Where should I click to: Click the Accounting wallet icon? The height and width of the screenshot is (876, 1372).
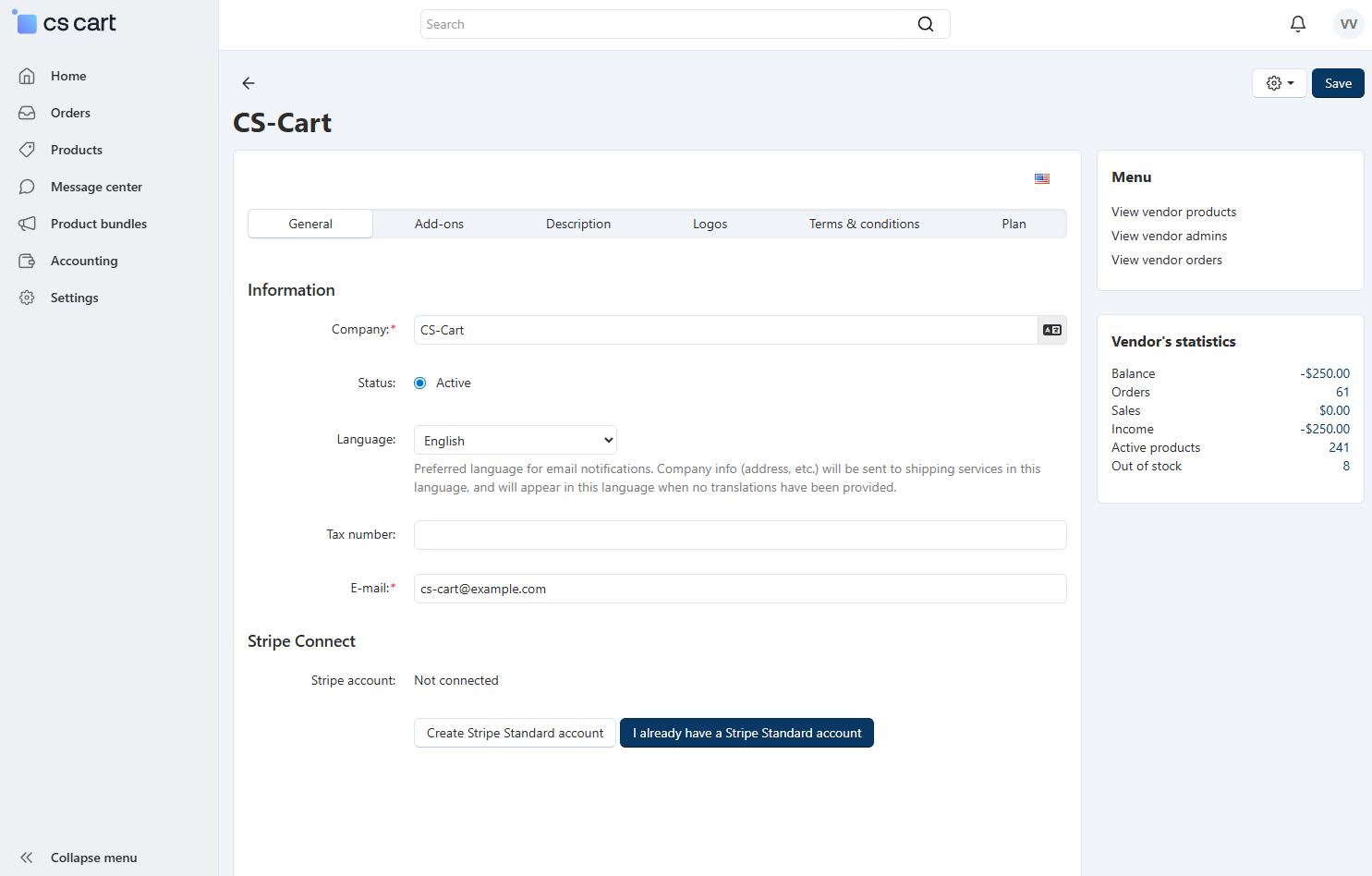pyautogui.click(x=28, y=261)
